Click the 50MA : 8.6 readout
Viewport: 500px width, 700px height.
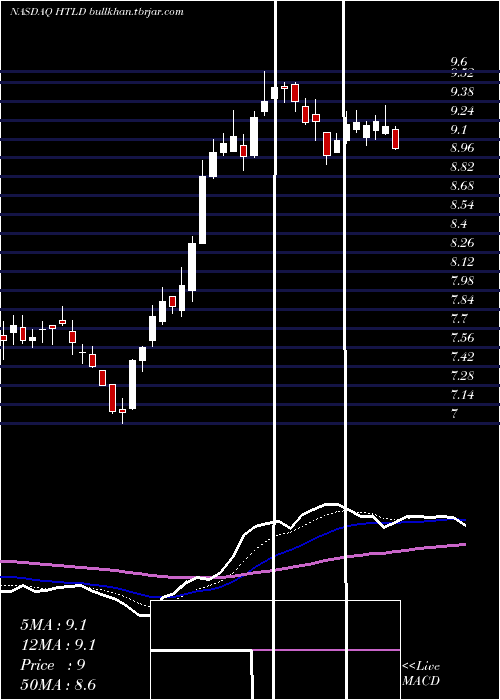click(58, 684)
